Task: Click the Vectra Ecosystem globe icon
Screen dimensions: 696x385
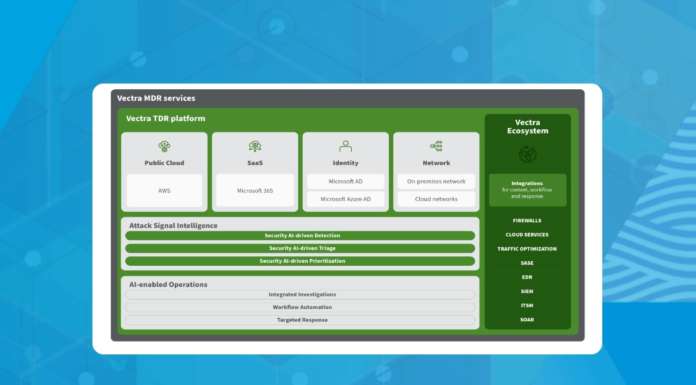Action: [527, 155]
